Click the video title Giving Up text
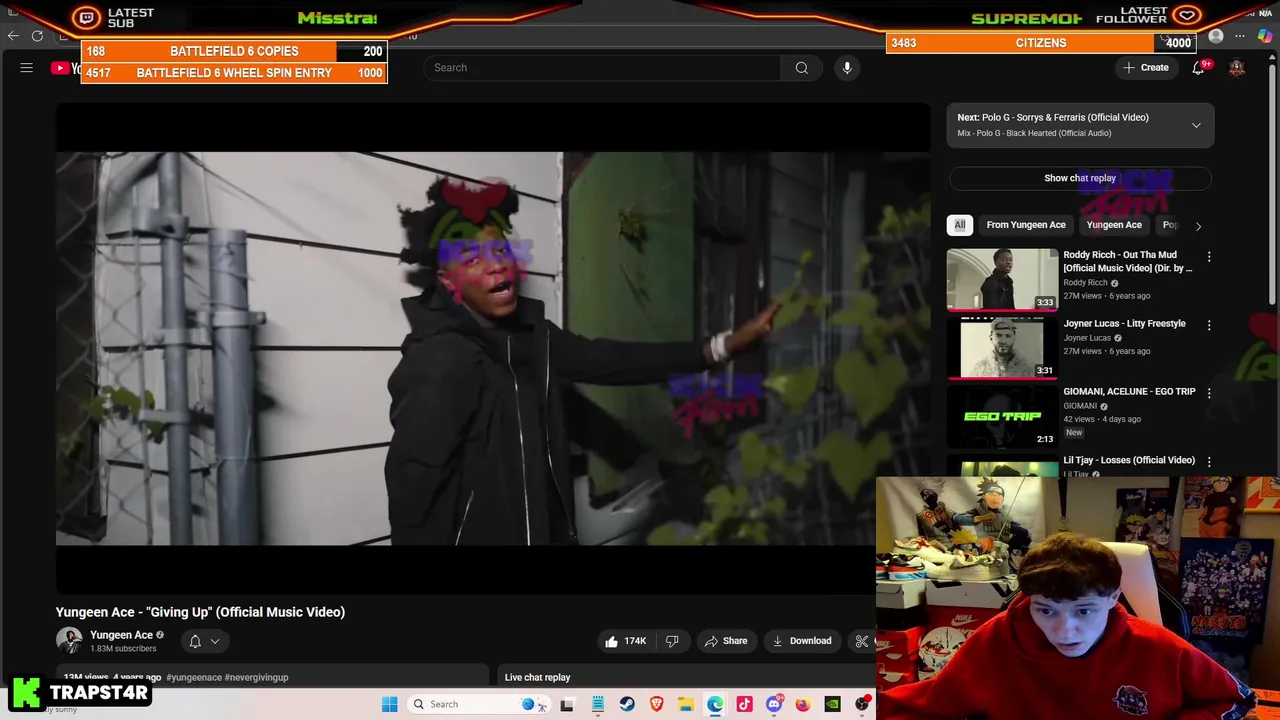Screen dimensions: 1280x720 [200, 612]
